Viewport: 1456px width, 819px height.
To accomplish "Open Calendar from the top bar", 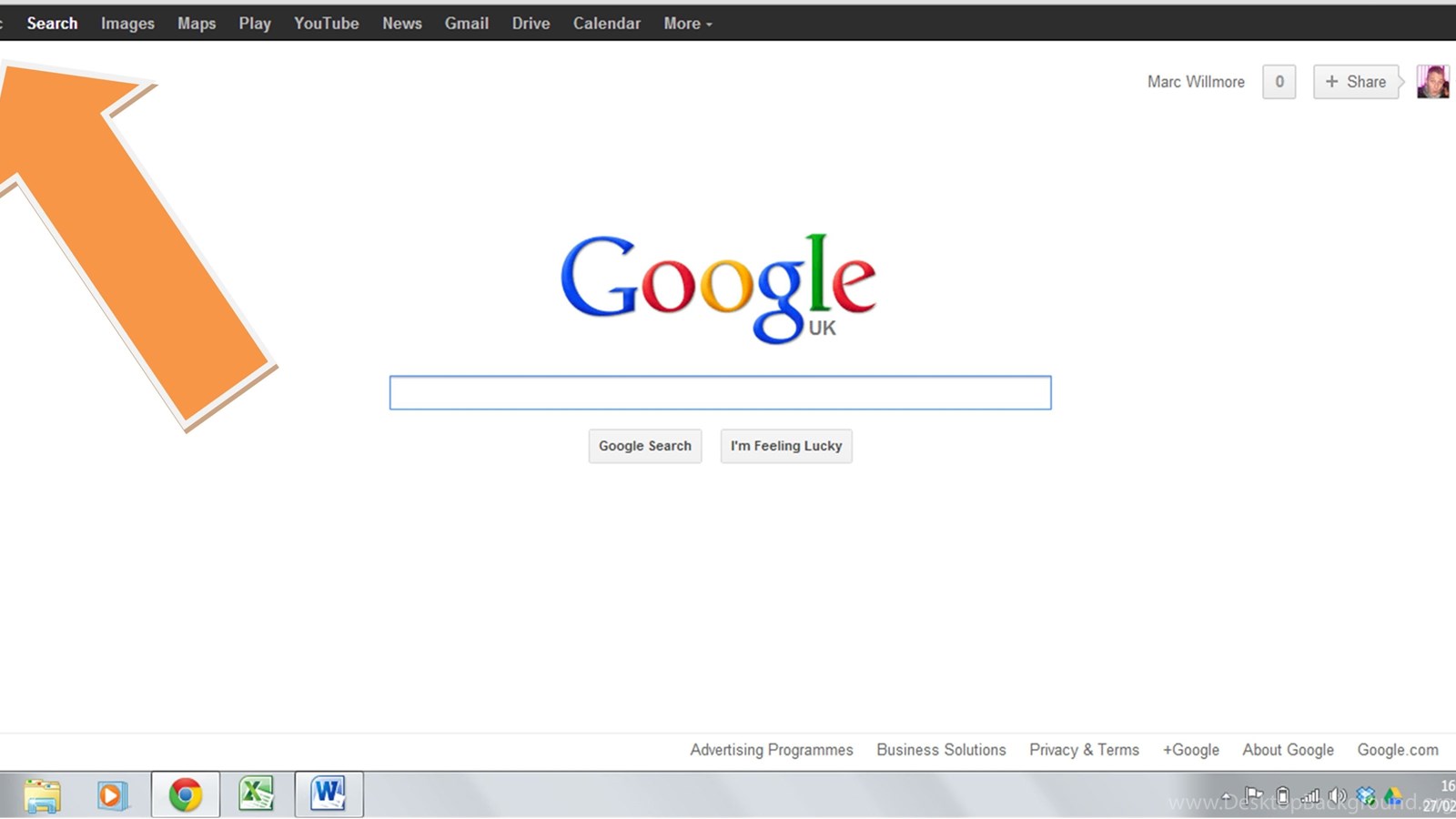I will pyautogui.click(x=606, y=24).
